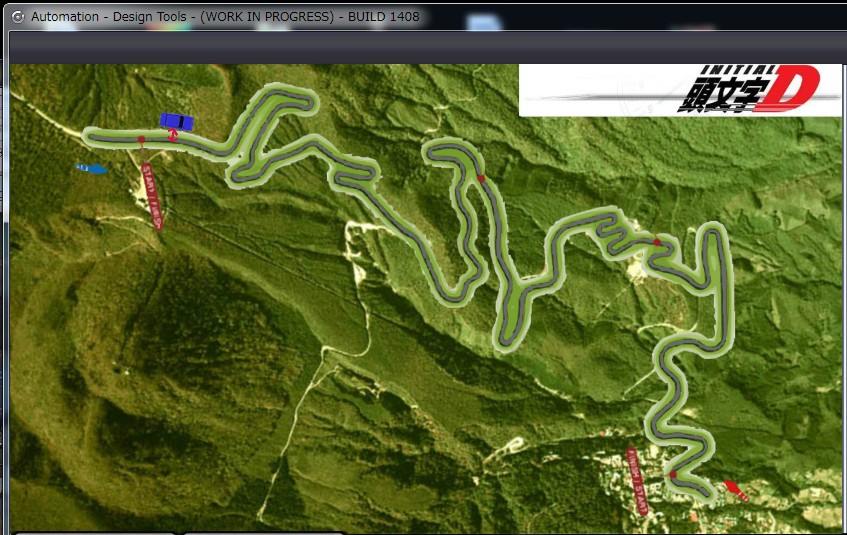The height and width of the screenshot is (535, 847).
Task: Click the red double-arrow under the blue car
Action: pyautogui.click(x=172, y=136)
